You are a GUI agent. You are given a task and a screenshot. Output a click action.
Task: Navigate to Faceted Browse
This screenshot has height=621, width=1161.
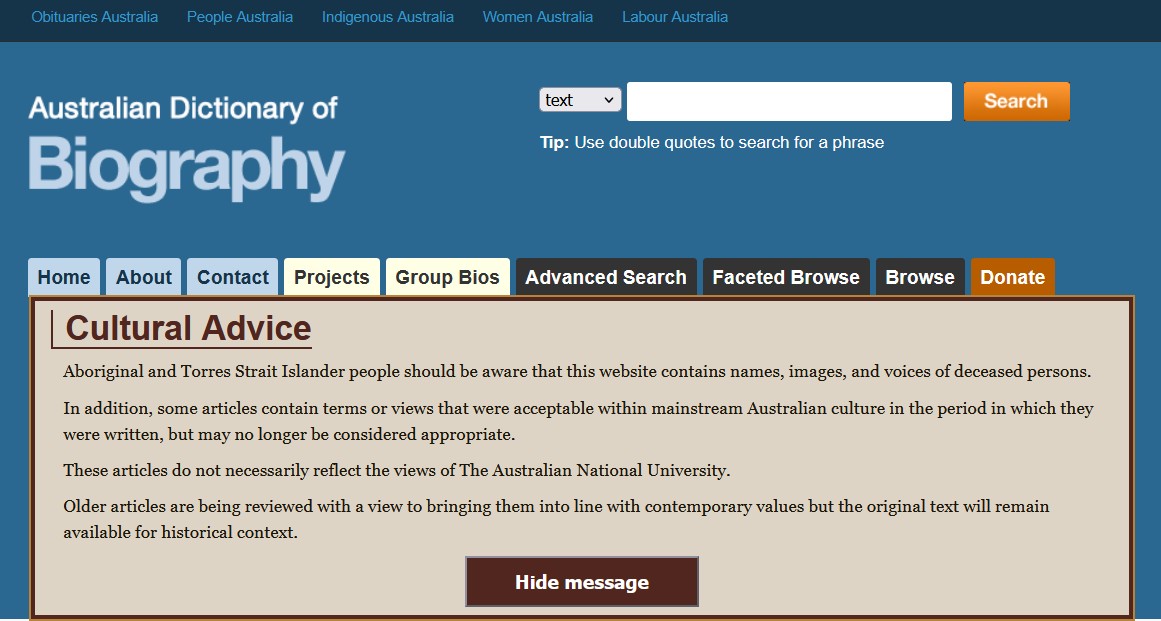pos(786,277)
